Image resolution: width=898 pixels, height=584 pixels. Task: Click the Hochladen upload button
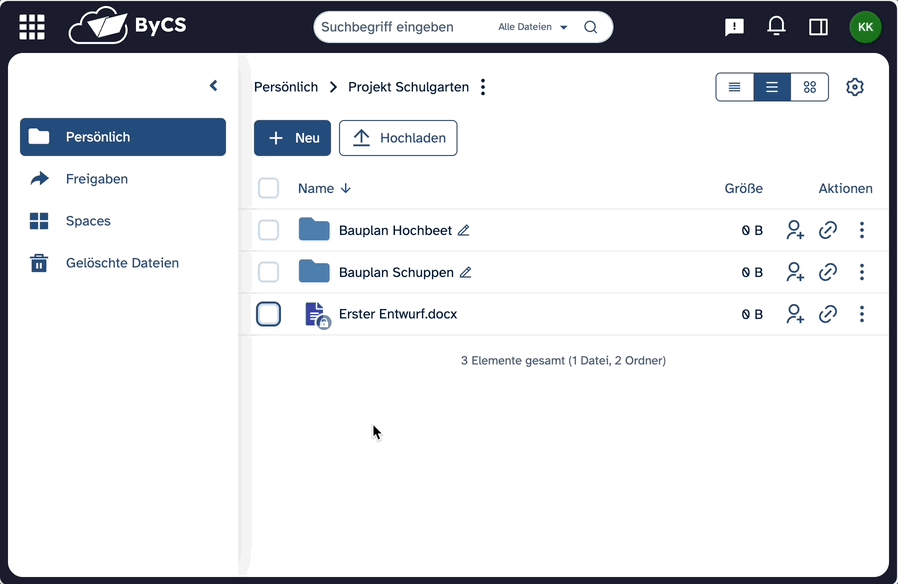pos(398,138)
